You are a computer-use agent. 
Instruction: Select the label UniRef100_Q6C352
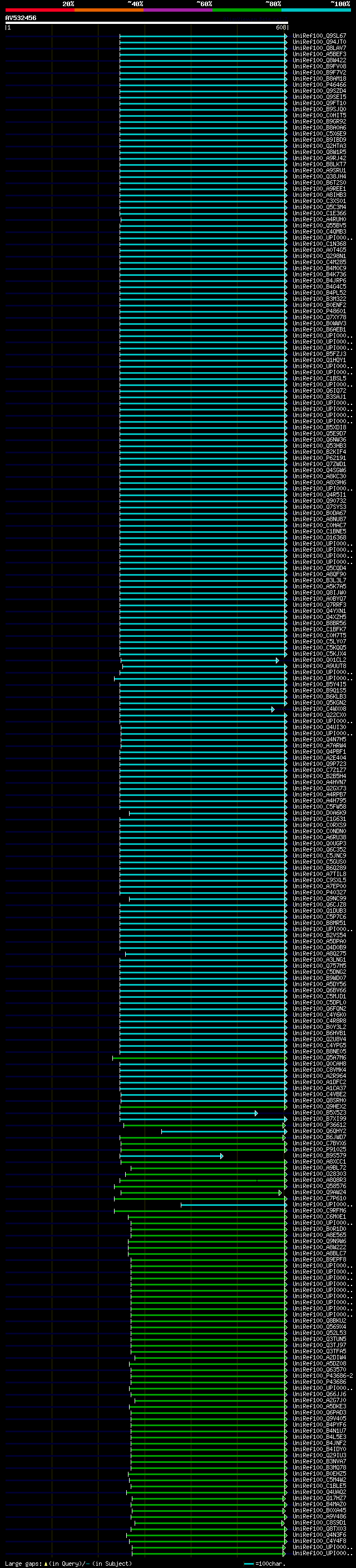click(x=319, y=850)
